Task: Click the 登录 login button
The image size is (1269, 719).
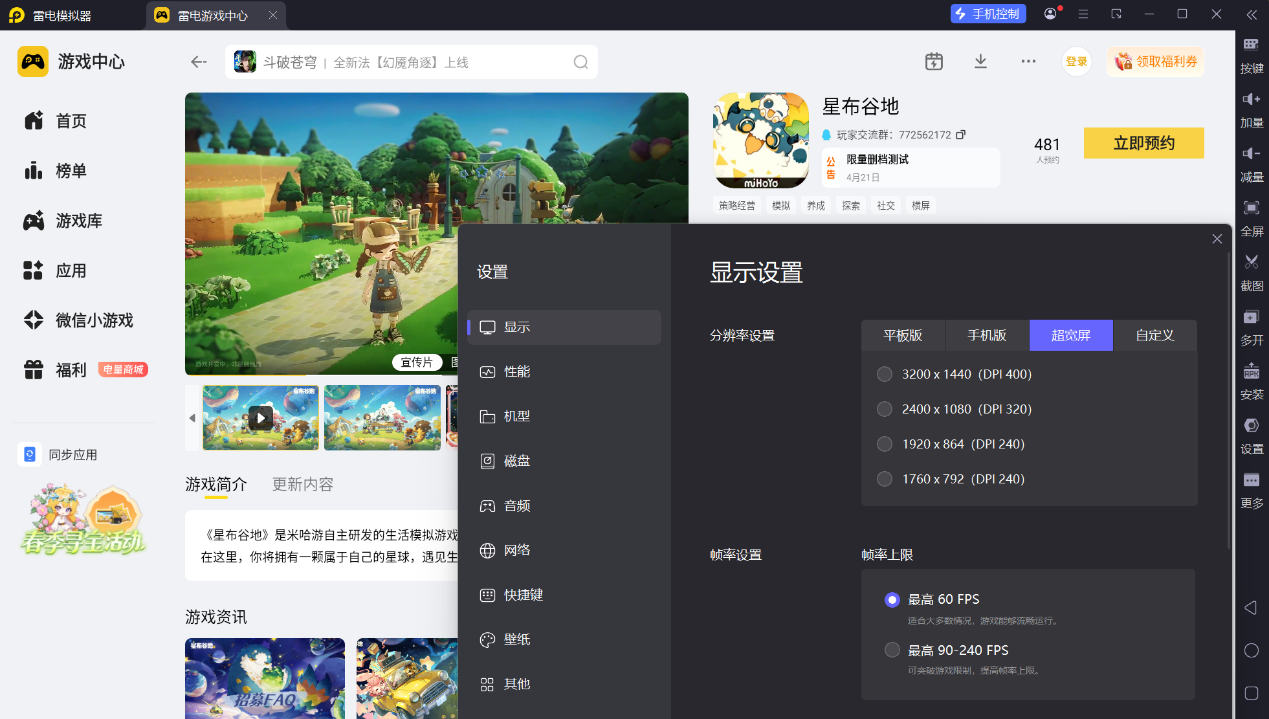Action: pyautogui.click(x=1076, y=61)
